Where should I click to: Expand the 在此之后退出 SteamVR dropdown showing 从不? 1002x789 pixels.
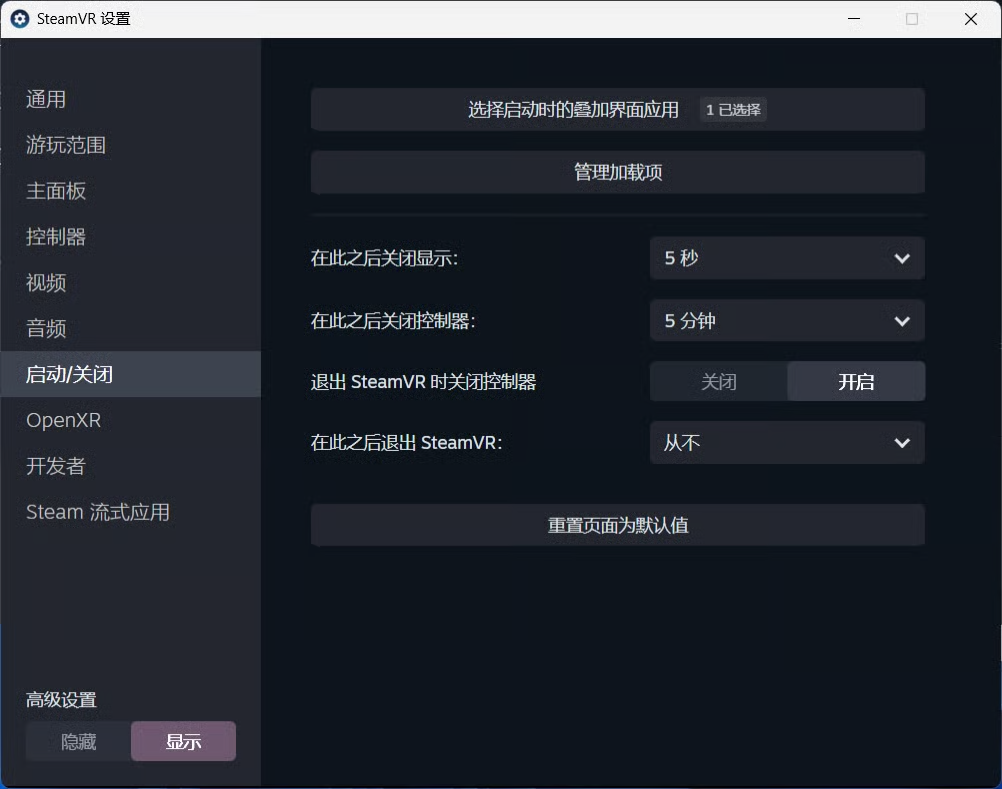point(787,443)
